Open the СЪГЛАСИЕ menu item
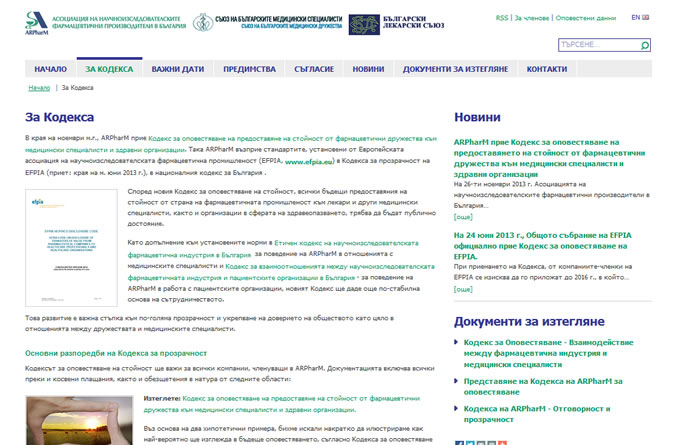Viewport: 675px width, 445px height. 314,69
